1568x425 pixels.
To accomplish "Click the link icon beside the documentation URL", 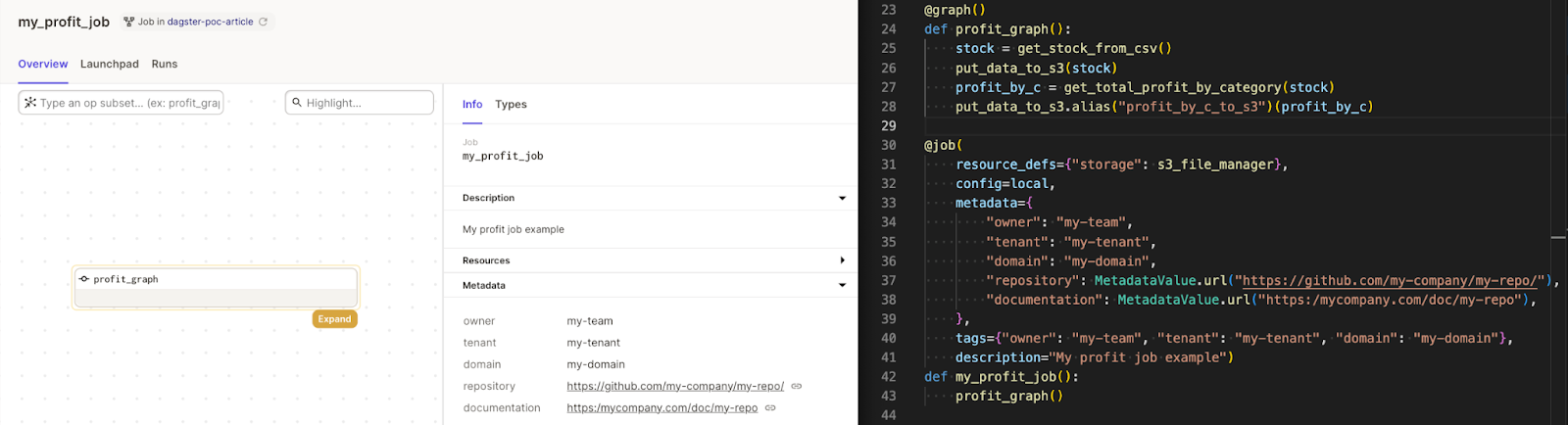I will (770, 408).
